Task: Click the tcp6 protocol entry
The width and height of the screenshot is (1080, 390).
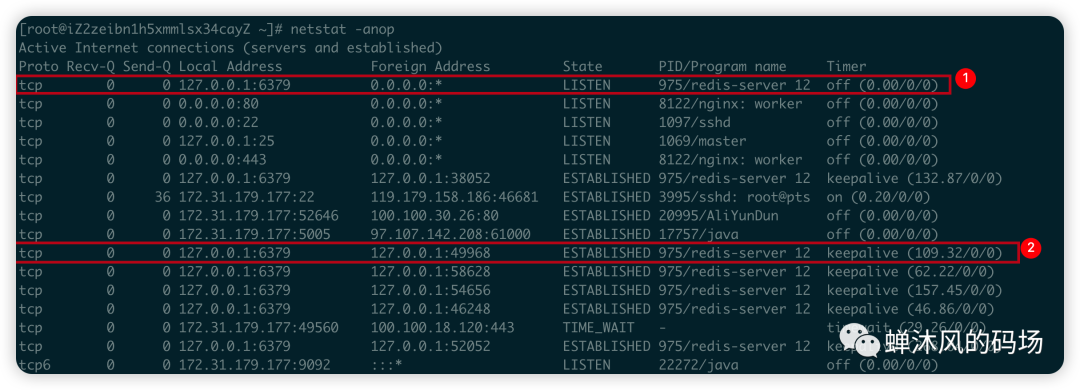Action: tap(34, 365)
